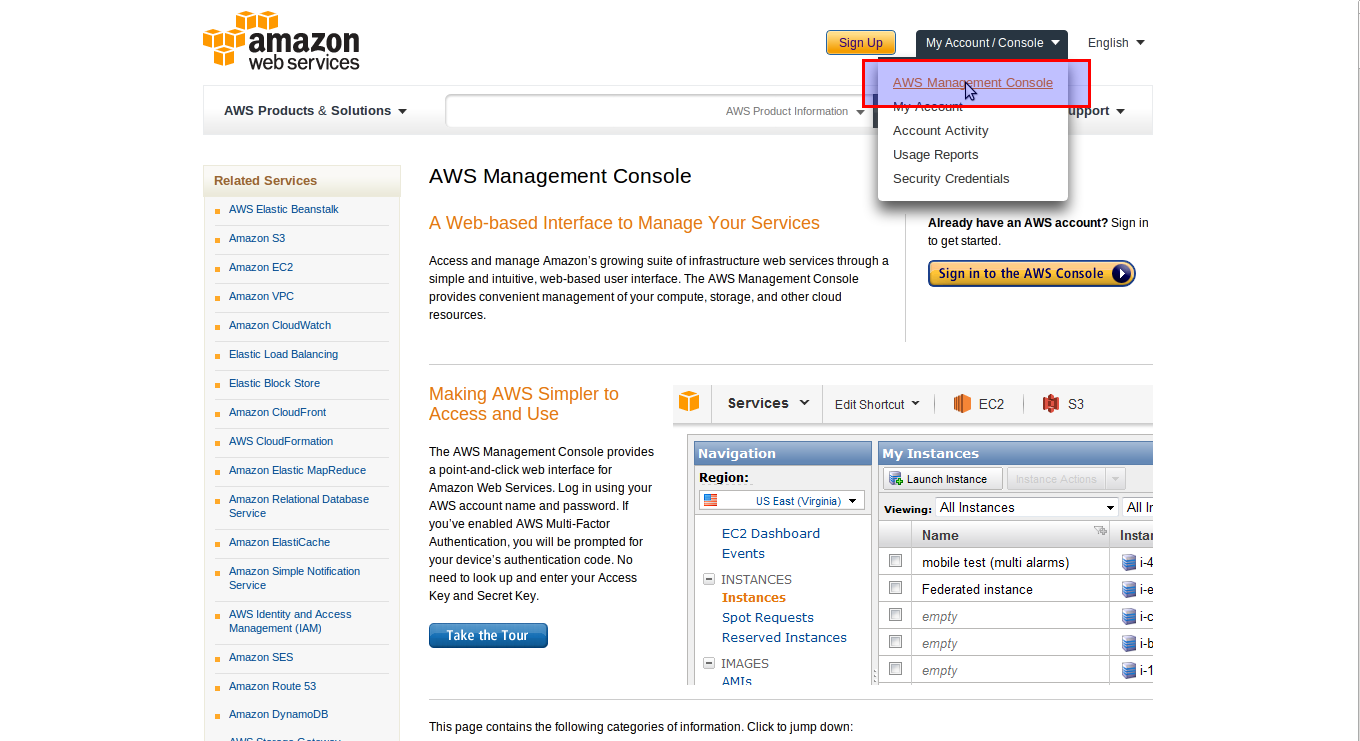Open the Services dropdown in console preview
The width and height of the screenshot is (1360, 741).
tap(768, 403)
